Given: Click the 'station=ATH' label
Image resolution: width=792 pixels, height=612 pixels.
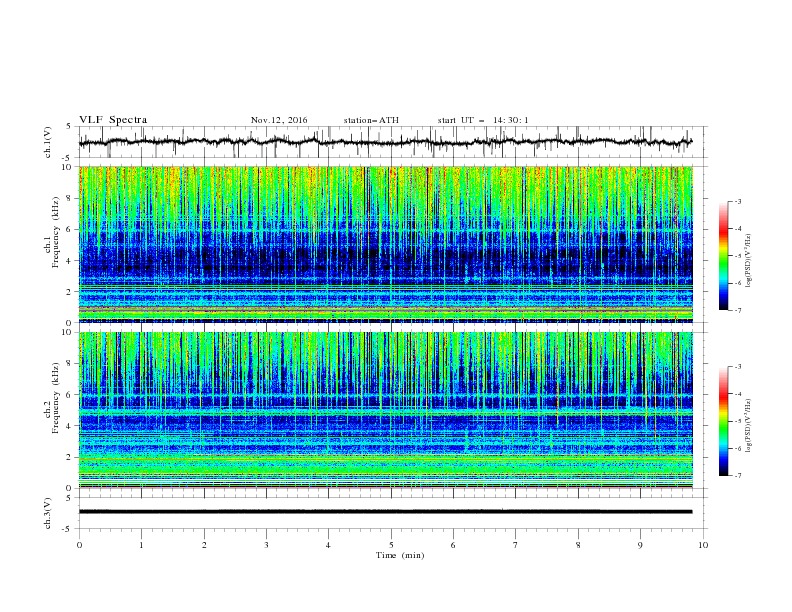Looking at the screenshot, I should tap(371, 120).
